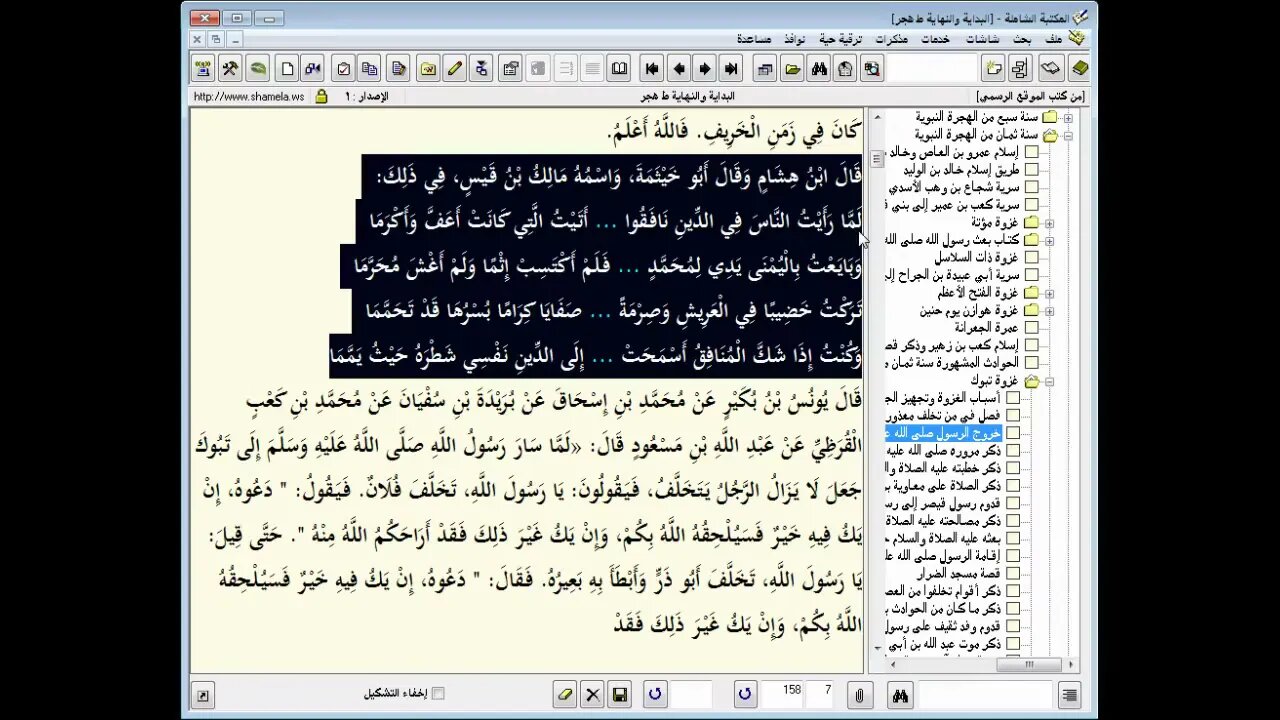Screen dimensions: 1280x720
Task: Check the box for عمرة الجعرانة
Action: 1031,327
